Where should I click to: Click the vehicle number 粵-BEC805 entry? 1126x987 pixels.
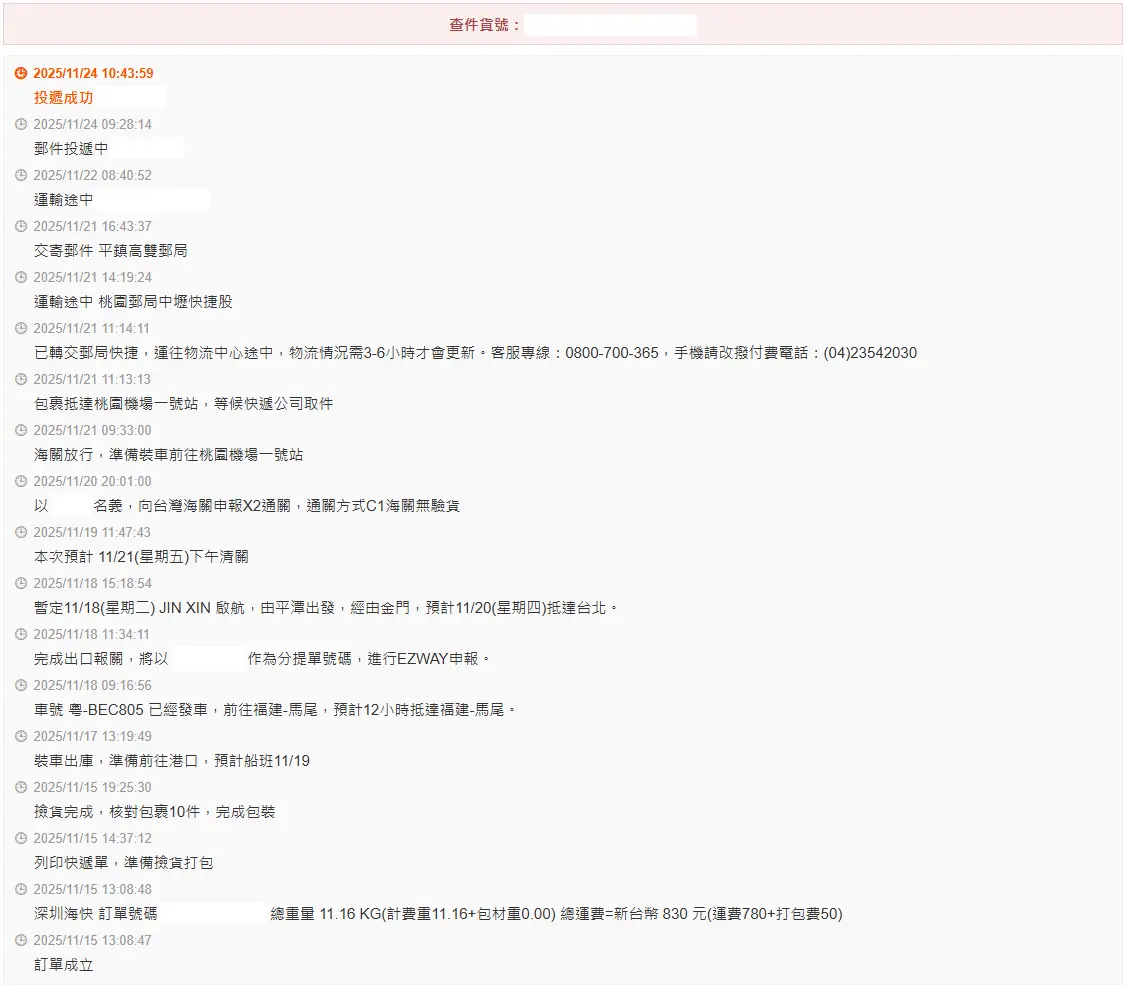[x=275, y=710]
